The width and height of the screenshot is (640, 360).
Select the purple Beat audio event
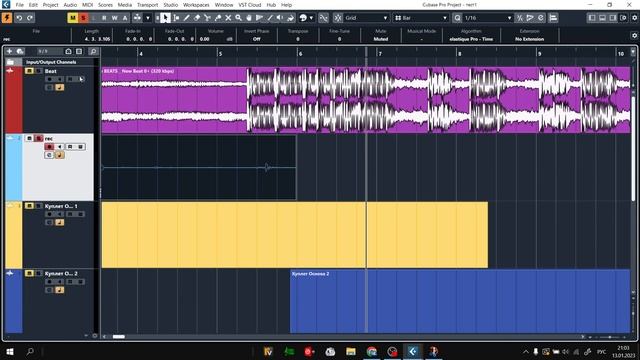[366, 100]
